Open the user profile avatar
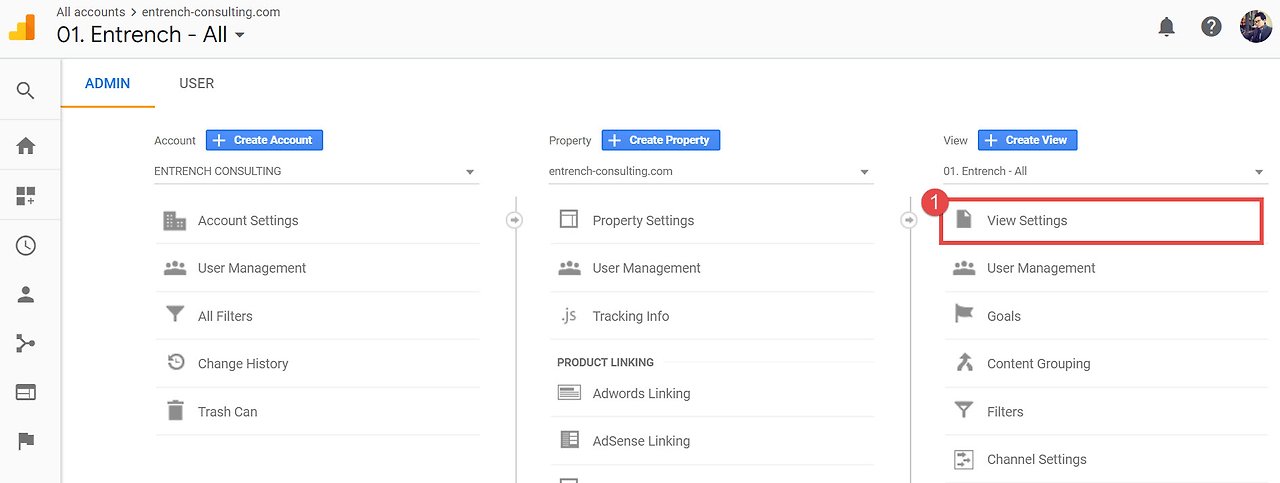This screenshot has height=483, width=1280. click(x=1255, y=27)
